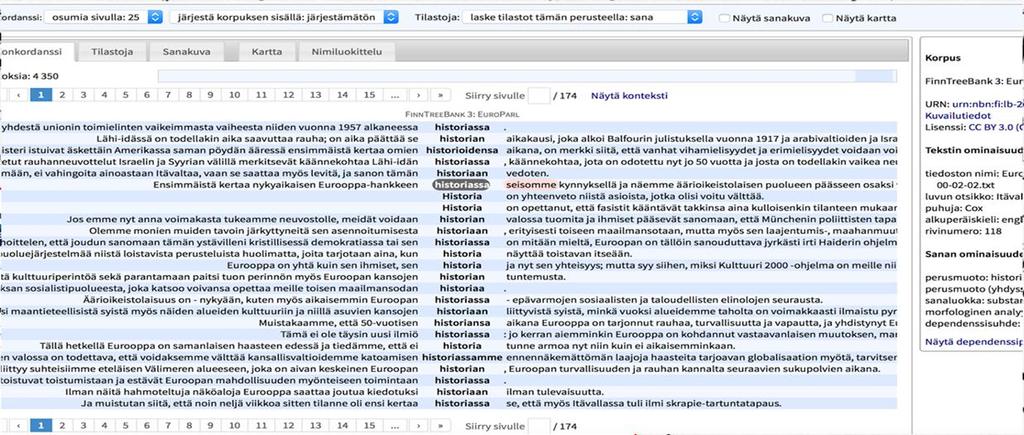Go to page 10 in top pagination
Screen dimensions: 1024x435
(x=234, y=95)
